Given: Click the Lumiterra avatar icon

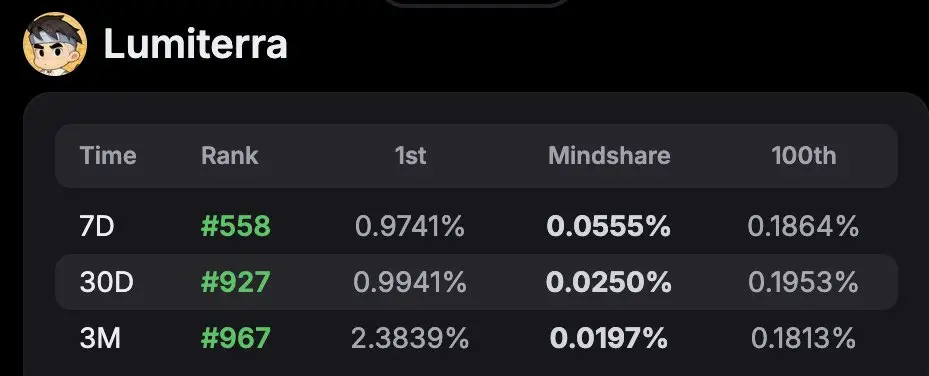Looking at the screenshot, I should pyautogui.click(x=55, y=44).
